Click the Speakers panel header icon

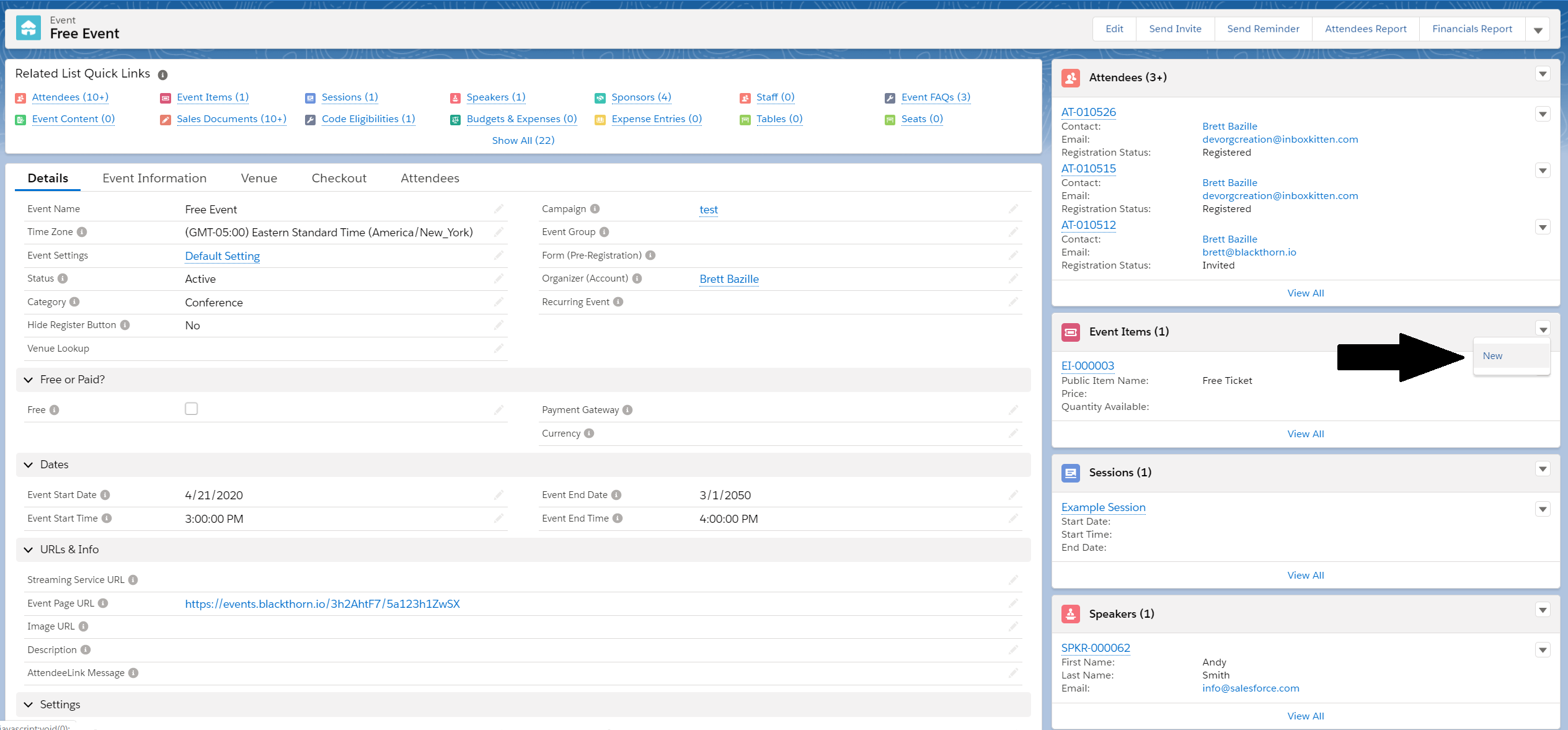1070,614
